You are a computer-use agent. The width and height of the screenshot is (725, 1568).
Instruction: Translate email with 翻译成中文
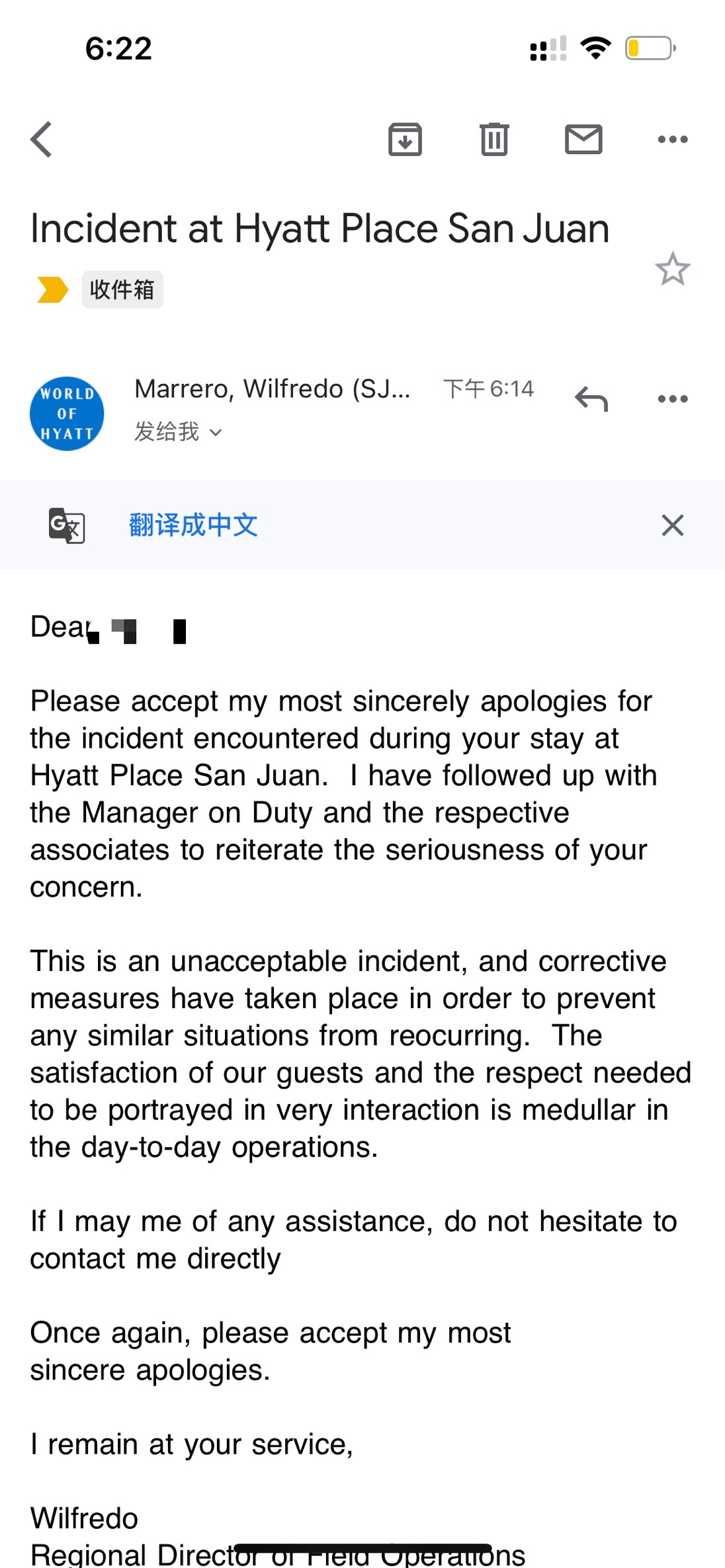[193, 526]
